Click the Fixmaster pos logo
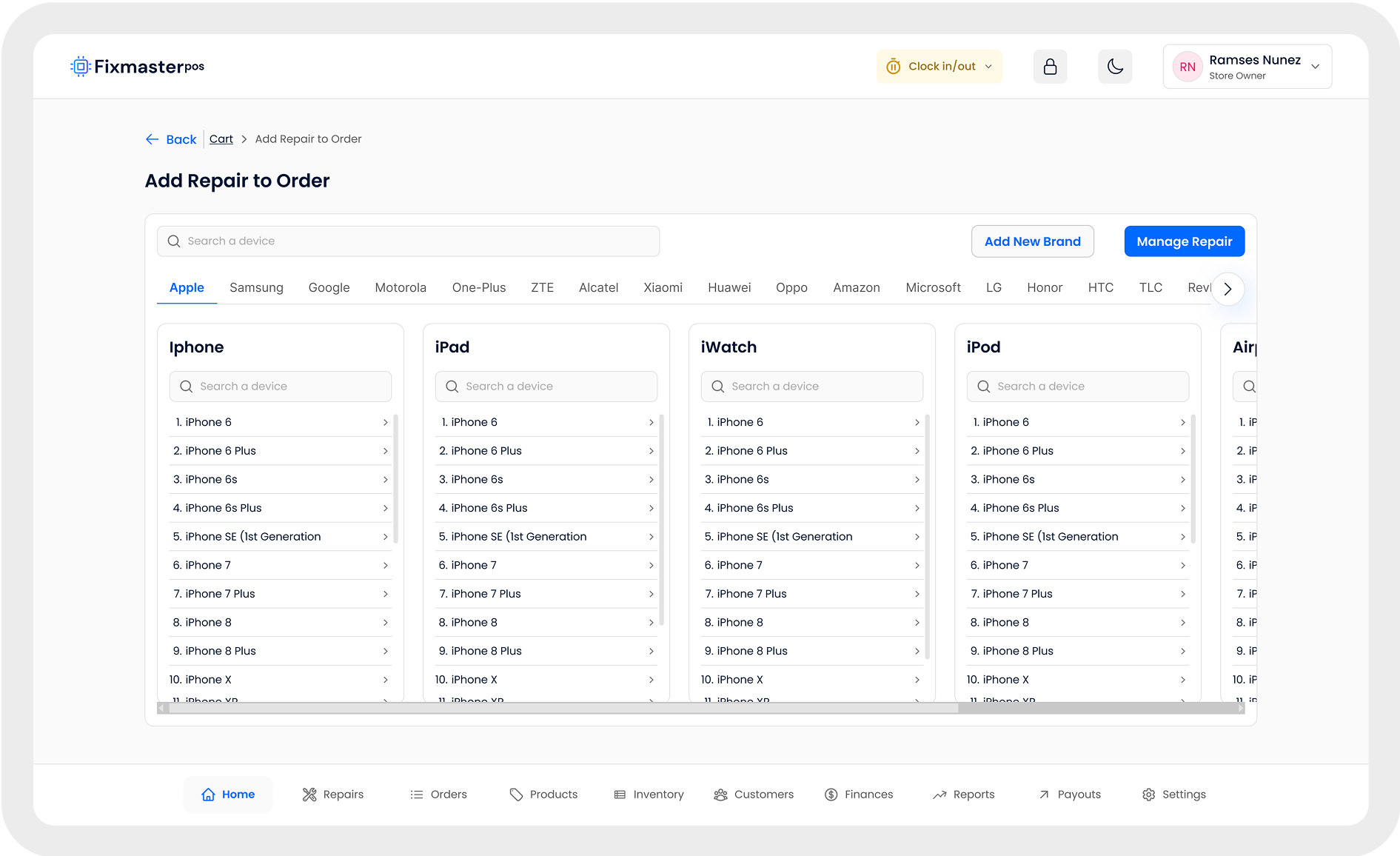Screen dimensions: 1400x856 coord(138,67)
